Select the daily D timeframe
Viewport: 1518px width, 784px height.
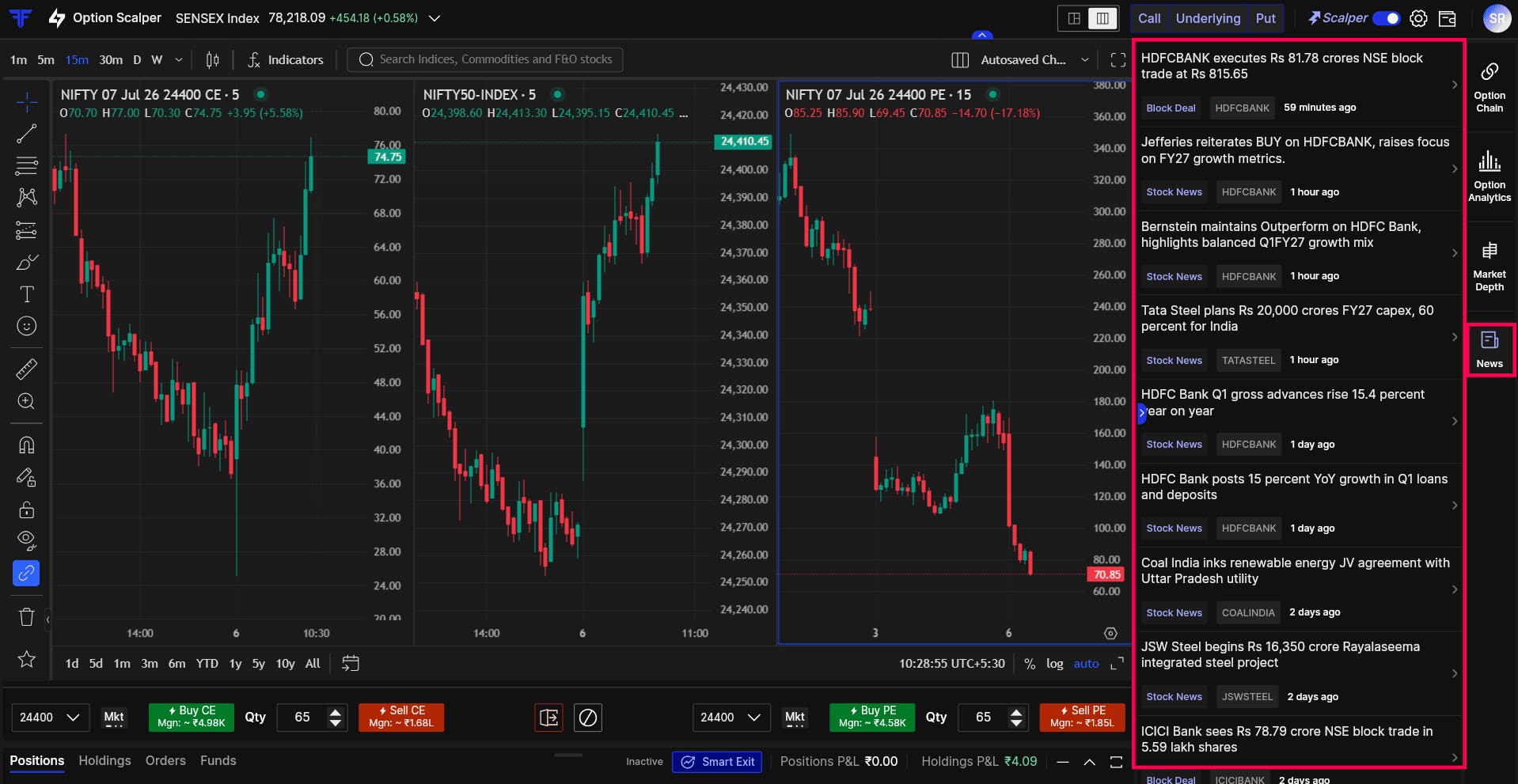tap(137, 60)
